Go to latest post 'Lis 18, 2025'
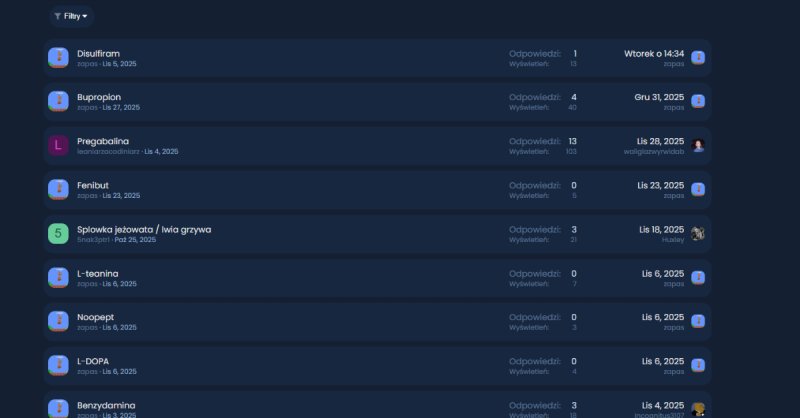The image size is (800, 418). click(x=662, y=230)
